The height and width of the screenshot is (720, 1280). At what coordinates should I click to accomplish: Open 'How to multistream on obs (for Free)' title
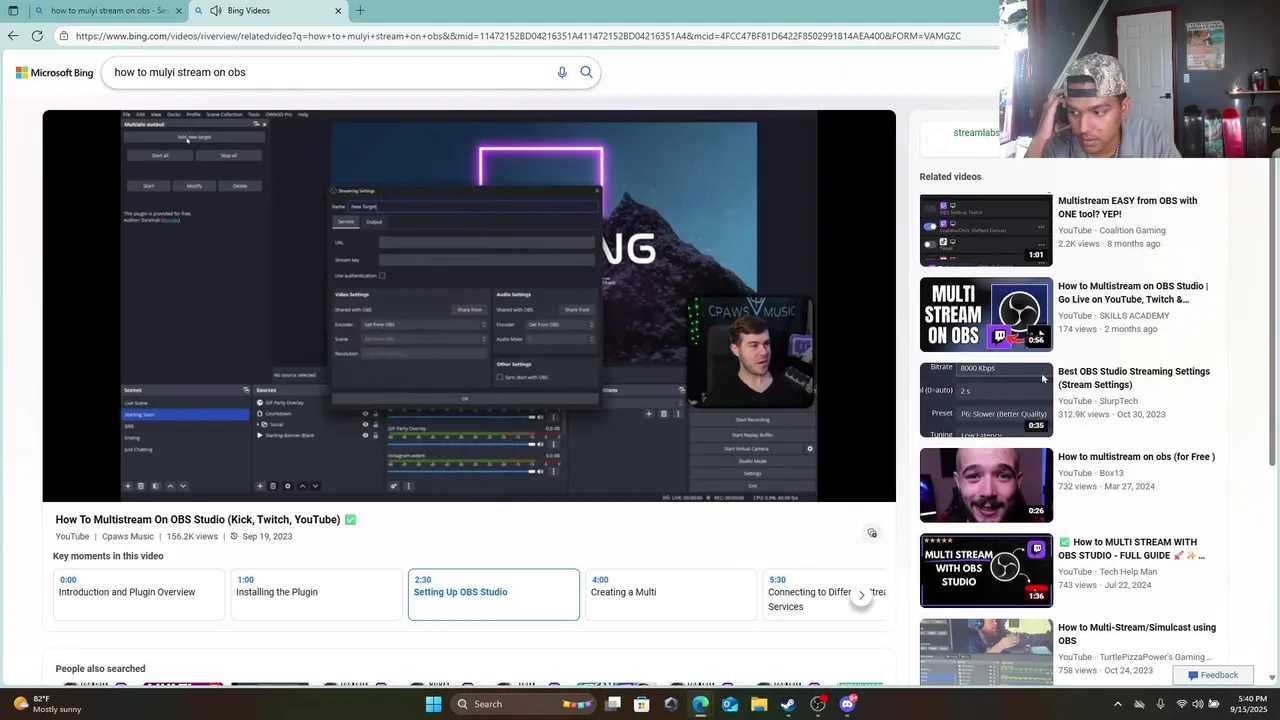1137,457
